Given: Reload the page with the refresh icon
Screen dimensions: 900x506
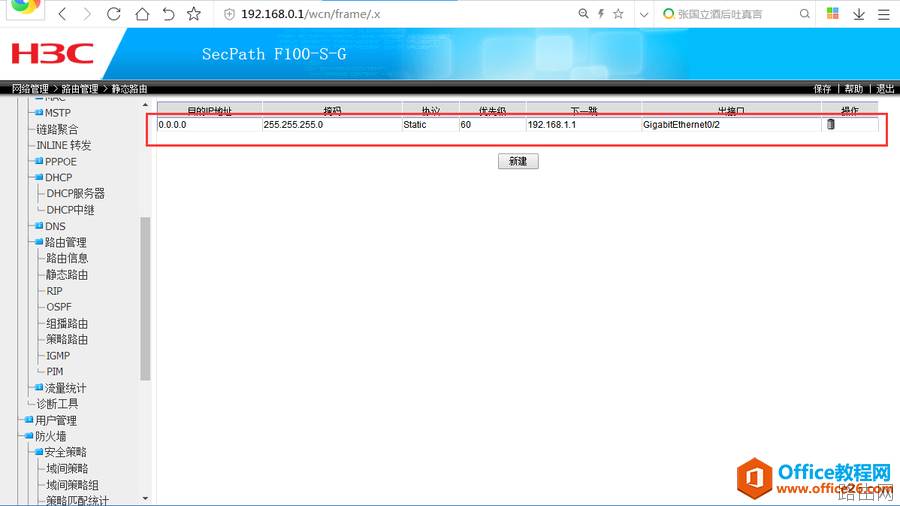Looking at the screenshot, I should [114, 14].
